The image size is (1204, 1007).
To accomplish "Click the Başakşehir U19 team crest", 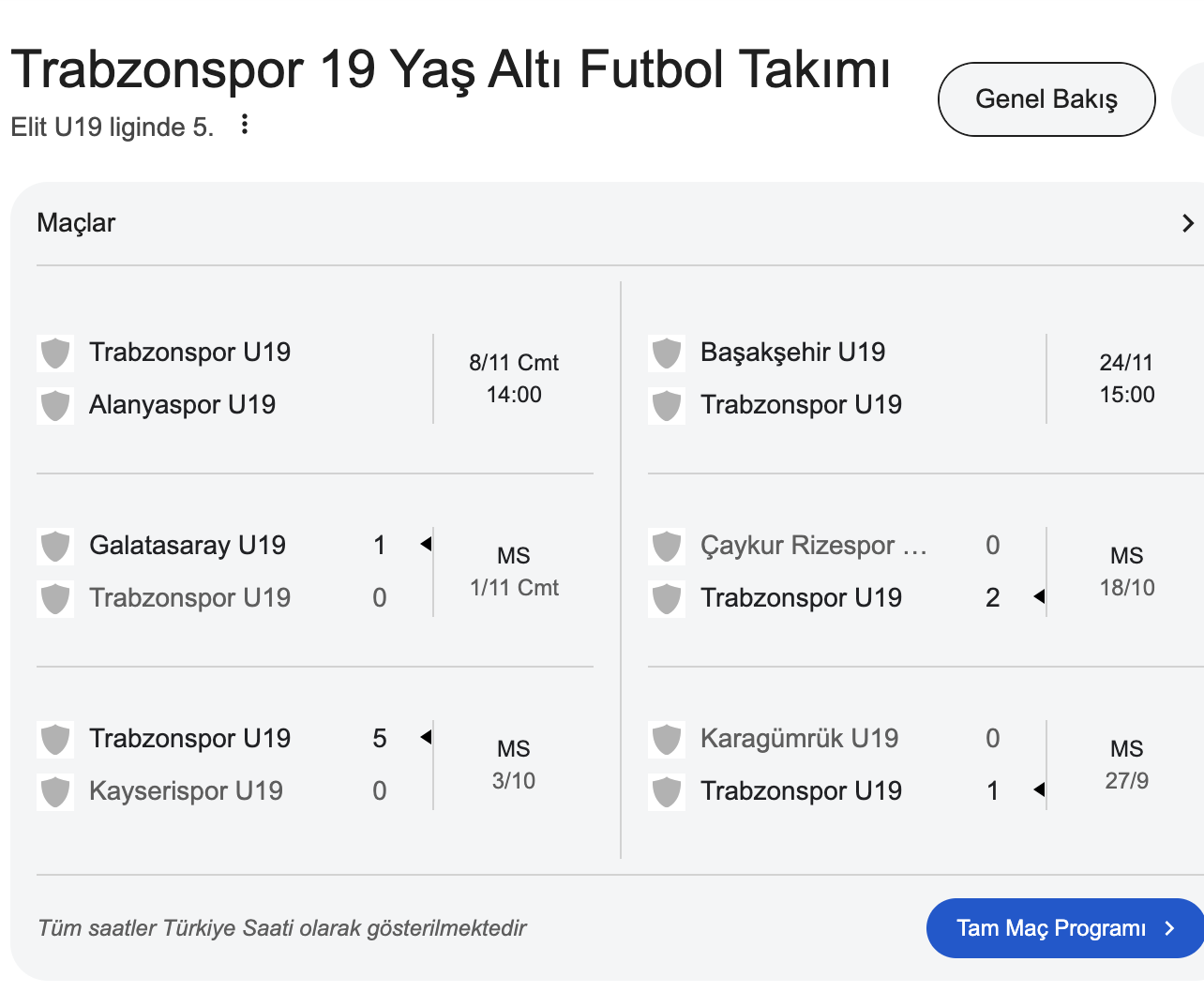I will 667,353.
